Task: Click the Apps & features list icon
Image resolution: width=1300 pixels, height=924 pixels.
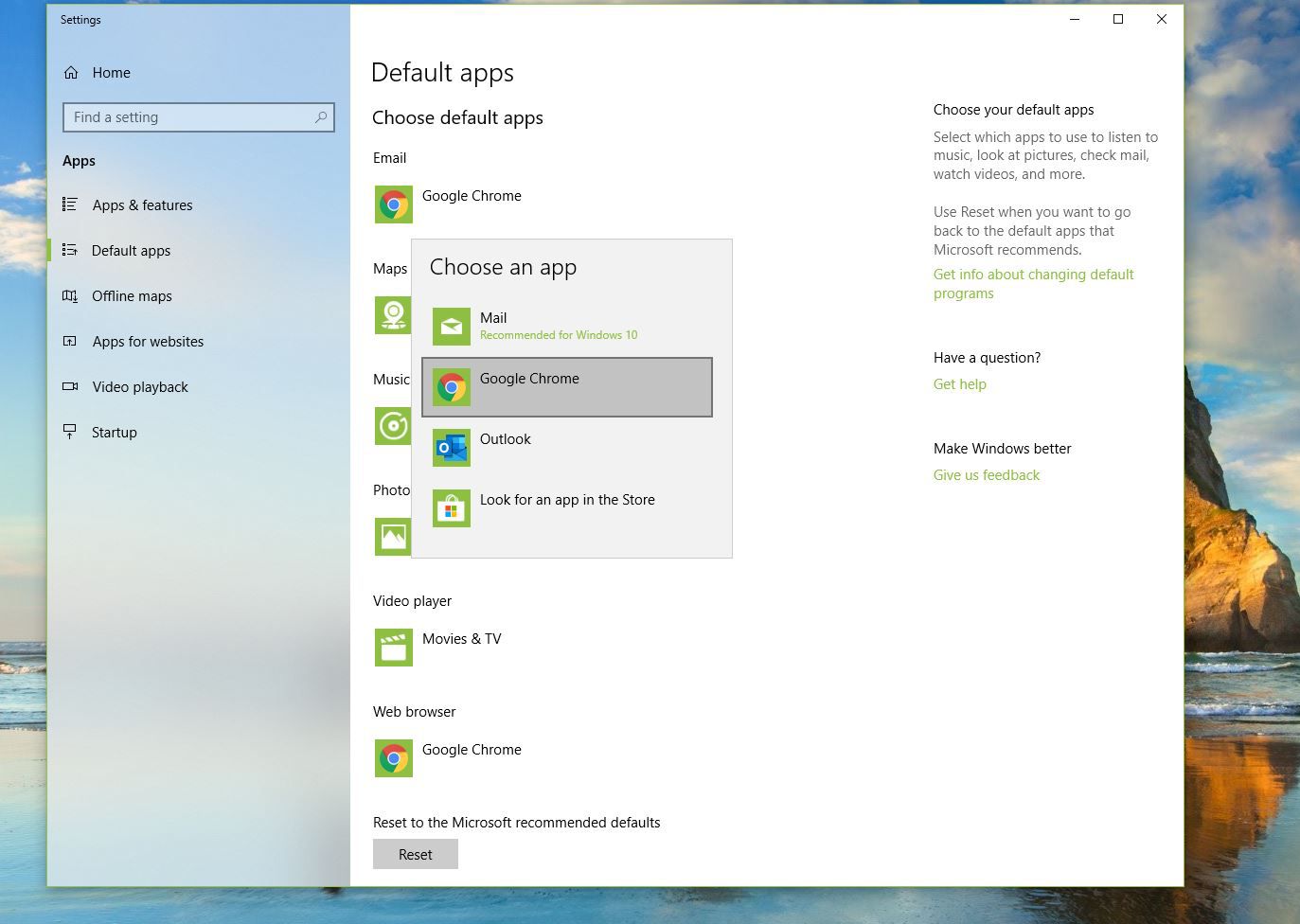Action: click(x=70, y=204)
